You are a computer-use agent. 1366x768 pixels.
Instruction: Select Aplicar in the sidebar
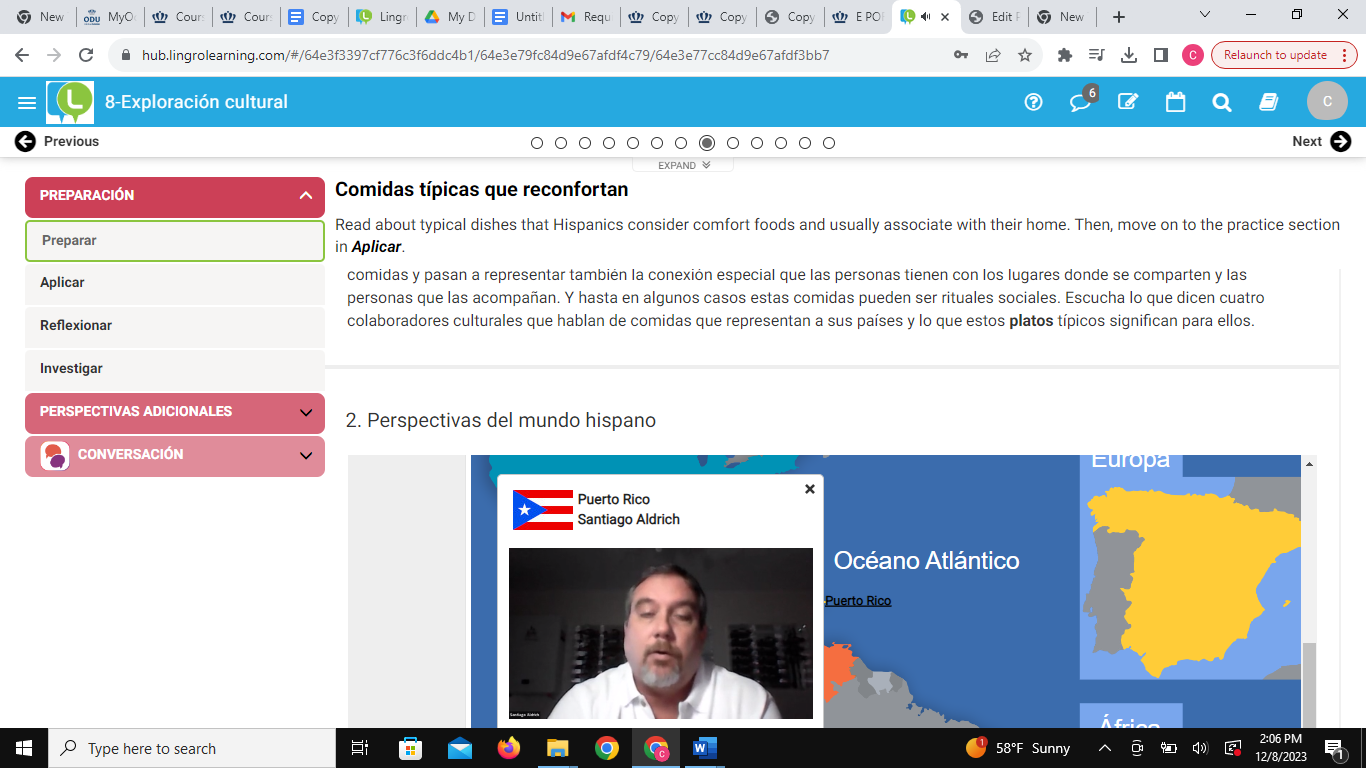[62, 283]
